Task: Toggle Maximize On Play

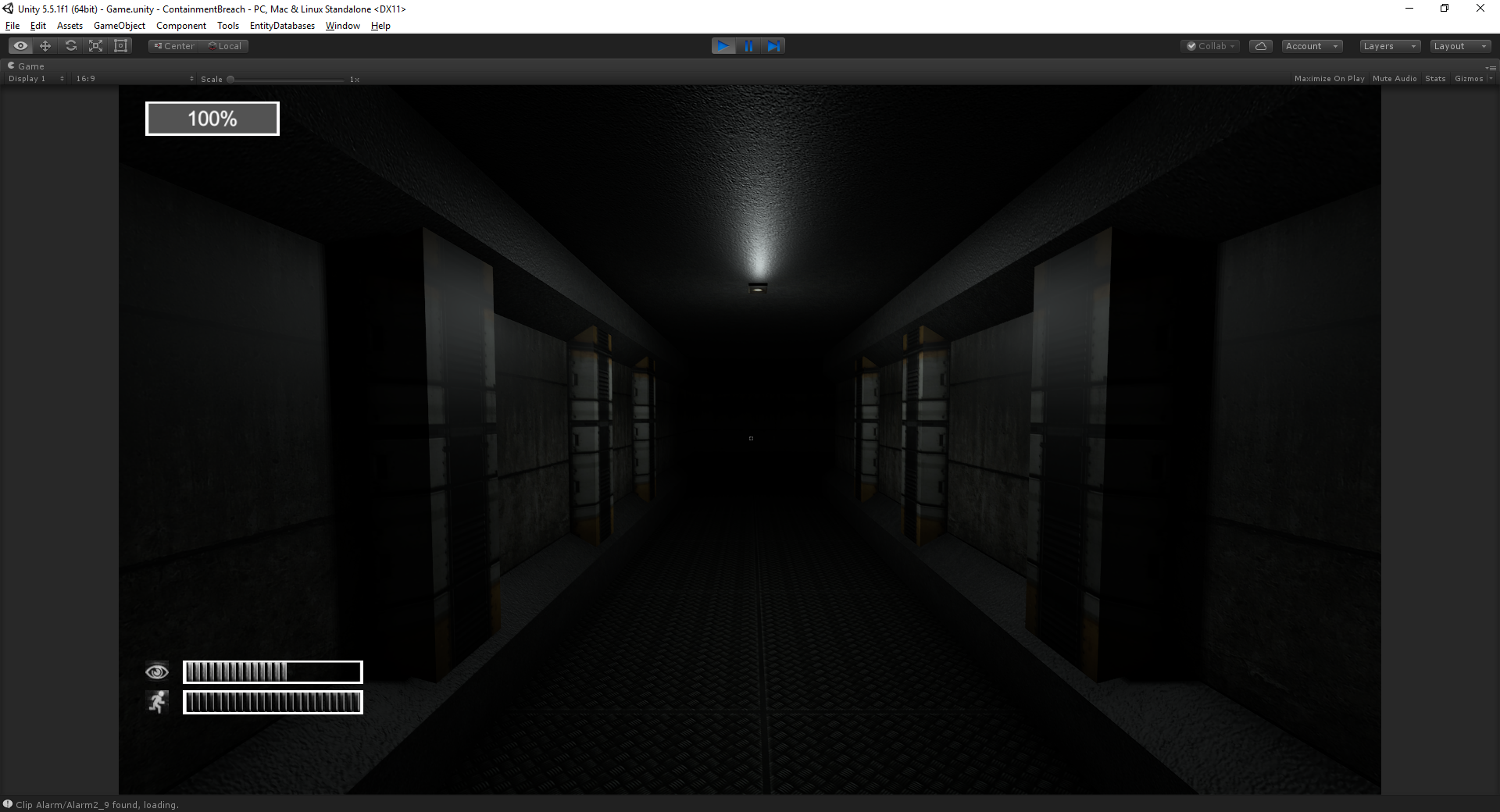Action: click(1329, 79)
